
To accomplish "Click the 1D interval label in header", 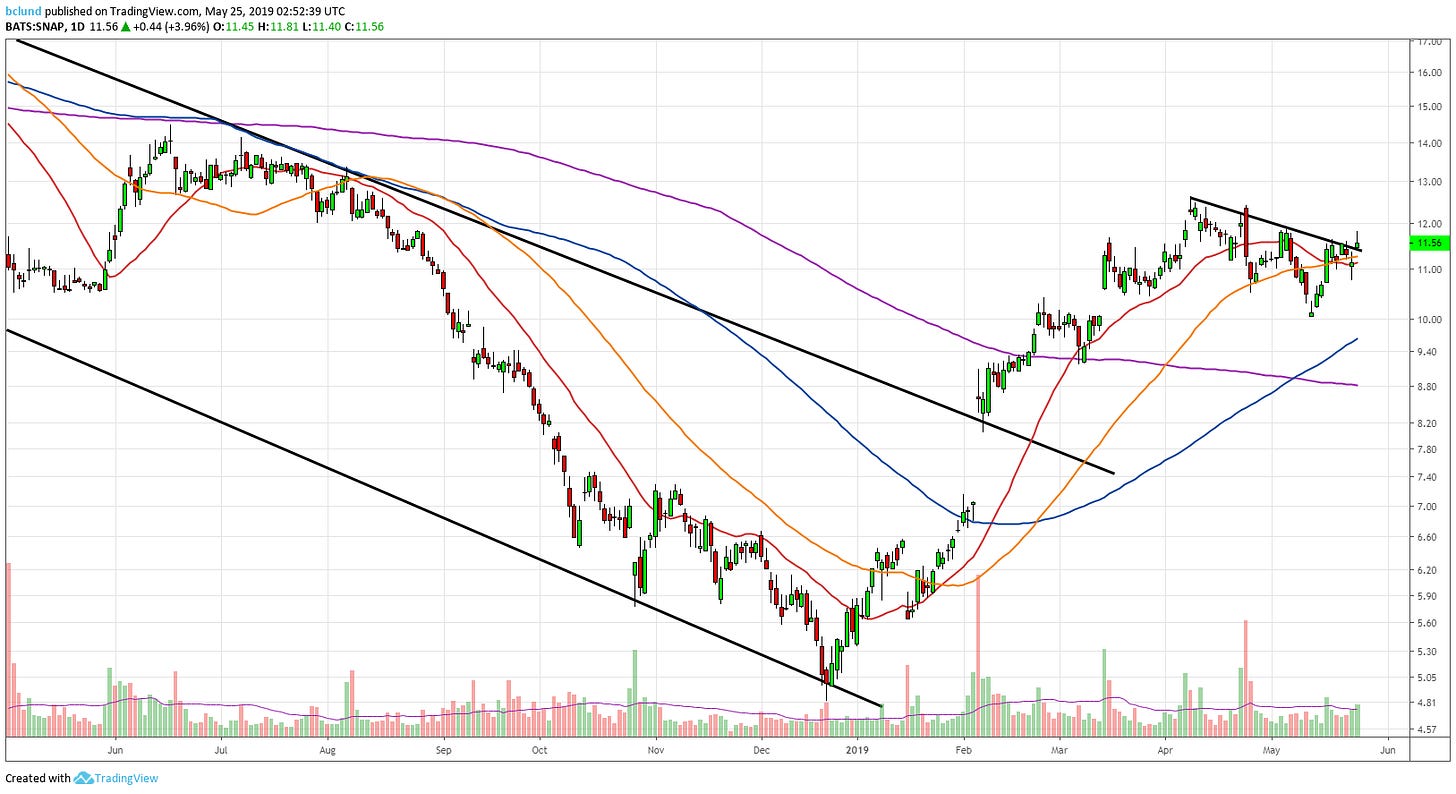I will [x=80, y=25].
